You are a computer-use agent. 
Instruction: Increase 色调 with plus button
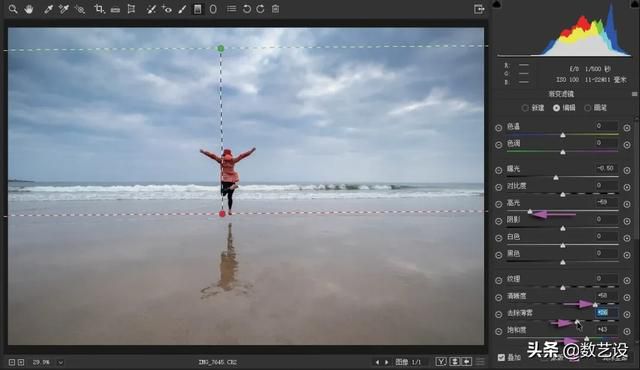tap(627, 145)
